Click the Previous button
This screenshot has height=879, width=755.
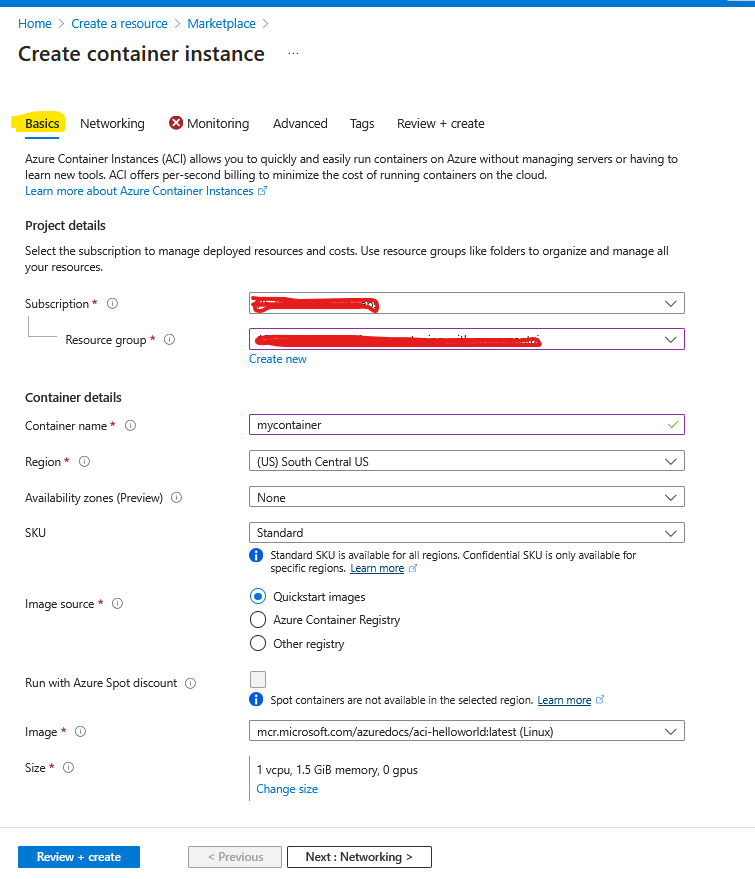(x=235, y=857)
